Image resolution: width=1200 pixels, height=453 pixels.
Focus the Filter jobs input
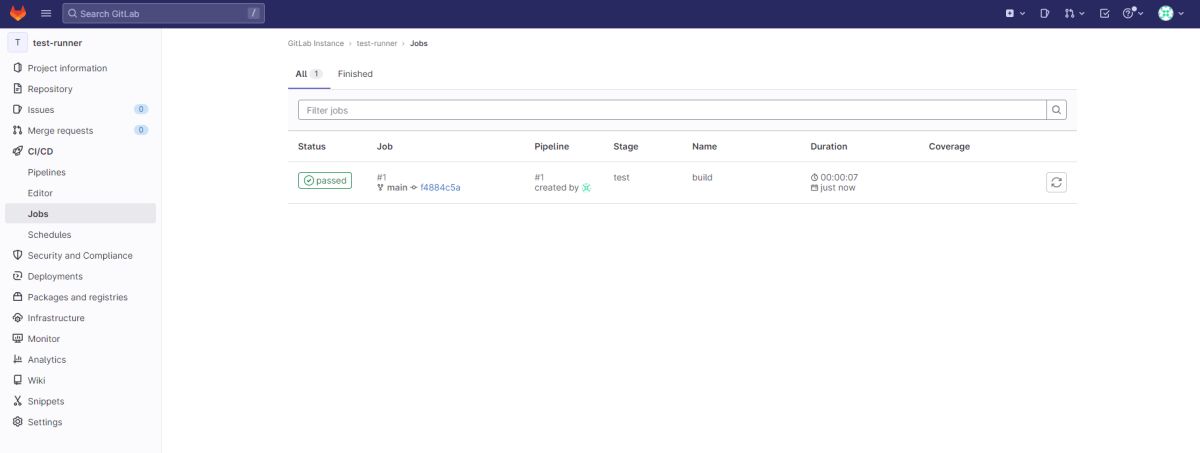672,110
